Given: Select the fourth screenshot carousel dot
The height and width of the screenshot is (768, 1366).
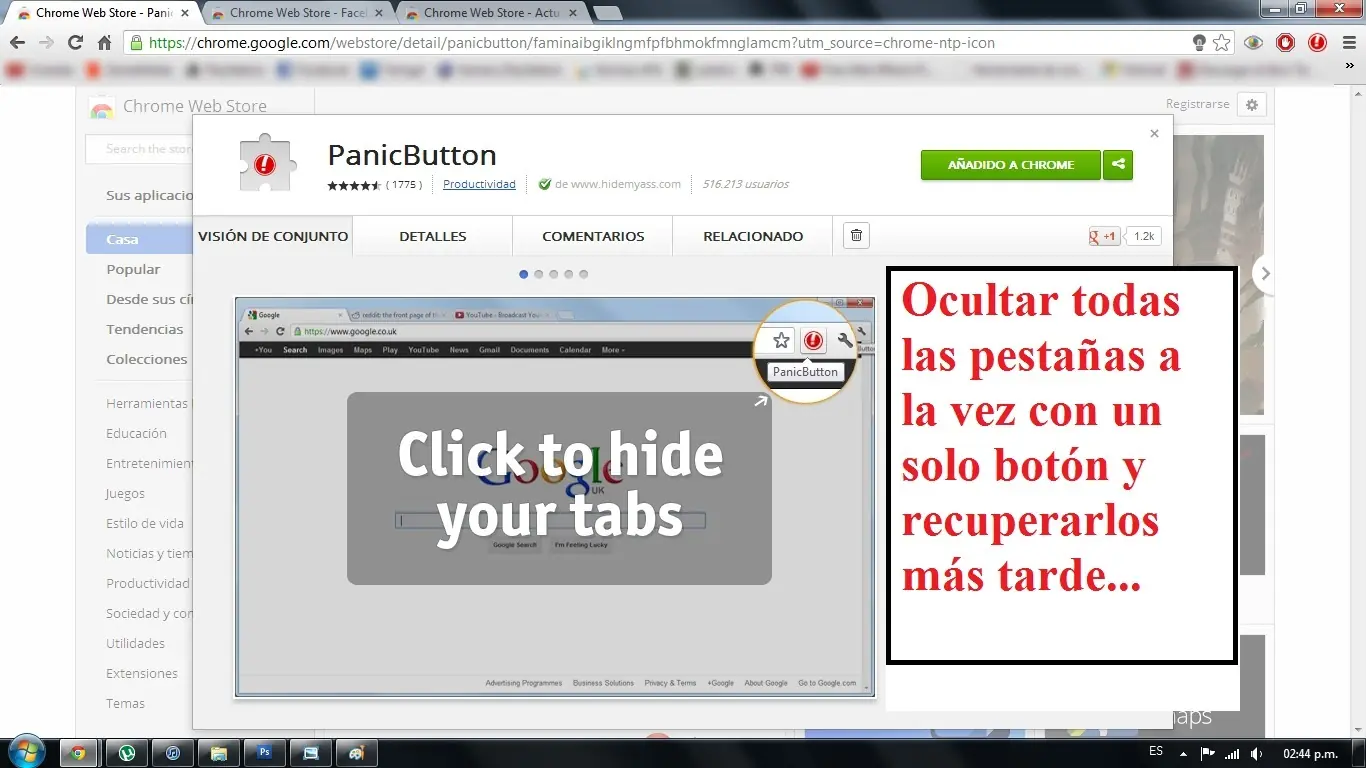Looking at the screenshot, I should 569,274.
